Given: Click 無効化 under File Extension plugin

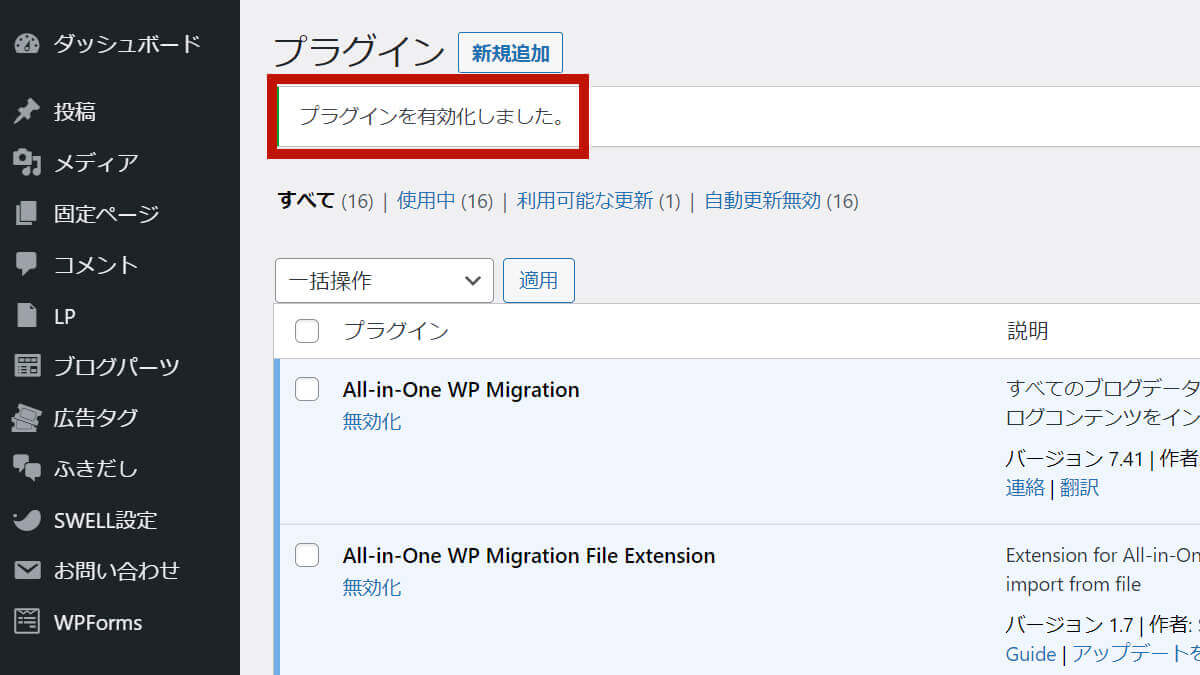Looking at the screenshot, I should point(372,588).
